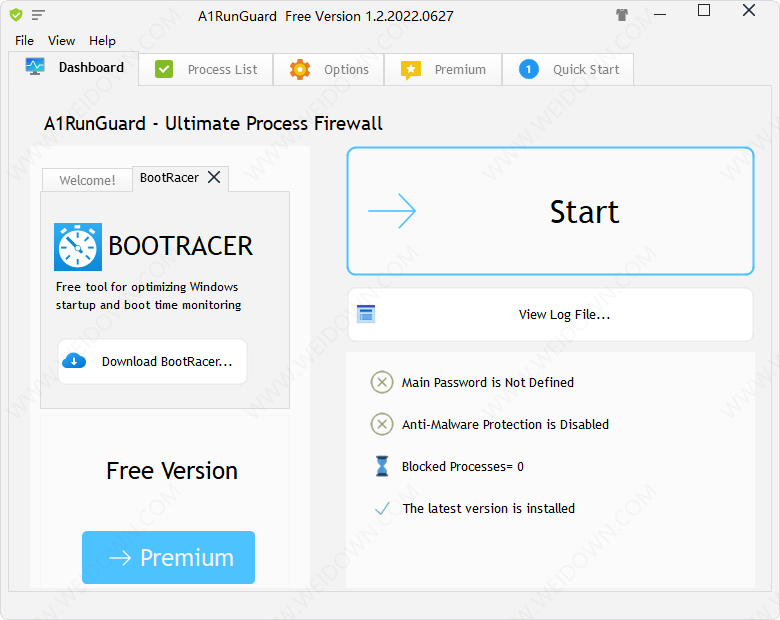The width and height of the screenshot is (780, 620).
Task: Open the Help menu
Action: pos(102,41)
